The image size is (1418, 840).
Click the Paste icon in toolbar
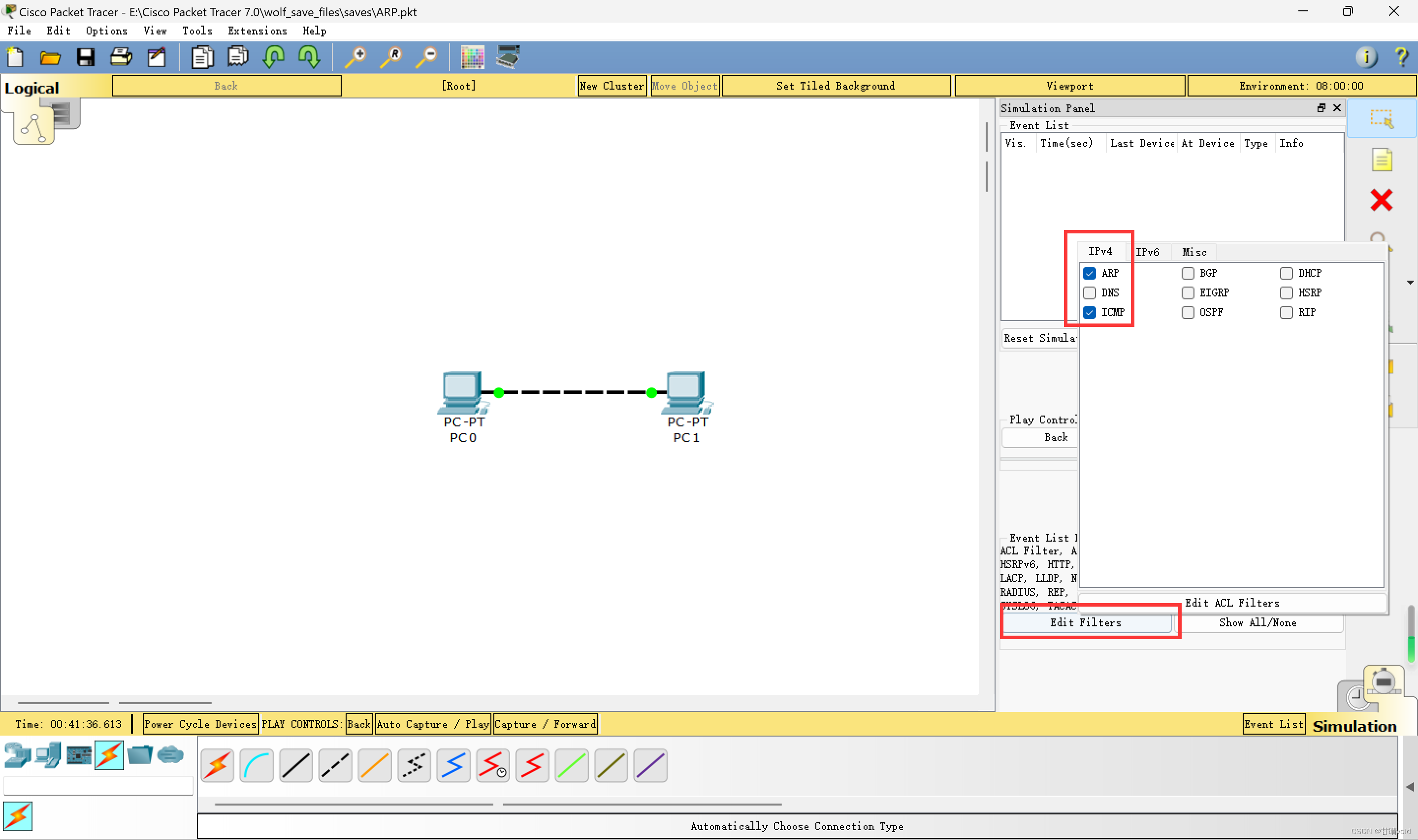tap(238, 57)
